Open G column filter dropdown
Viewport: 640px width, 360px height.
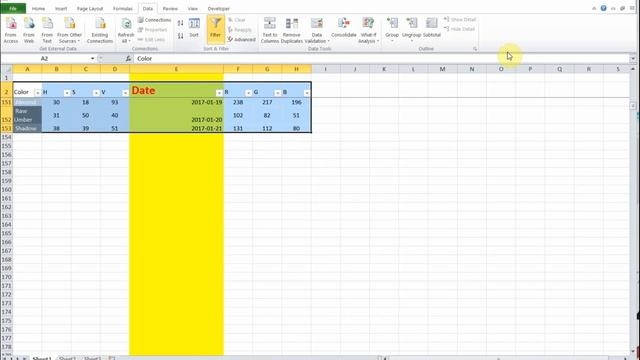click(277, 93)
